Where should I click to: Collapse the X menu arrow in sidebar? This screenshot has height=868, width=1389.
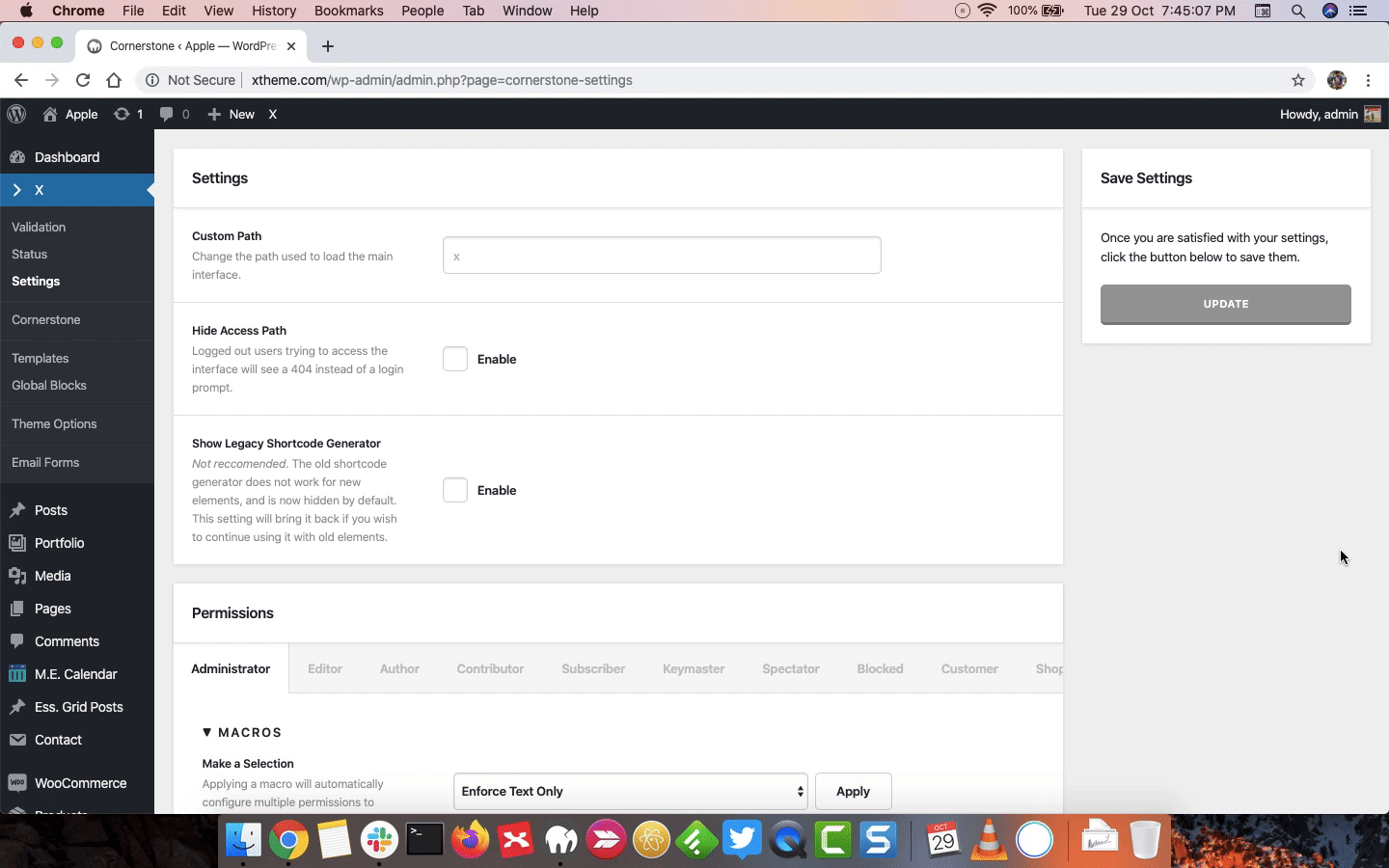coord(16,190)
